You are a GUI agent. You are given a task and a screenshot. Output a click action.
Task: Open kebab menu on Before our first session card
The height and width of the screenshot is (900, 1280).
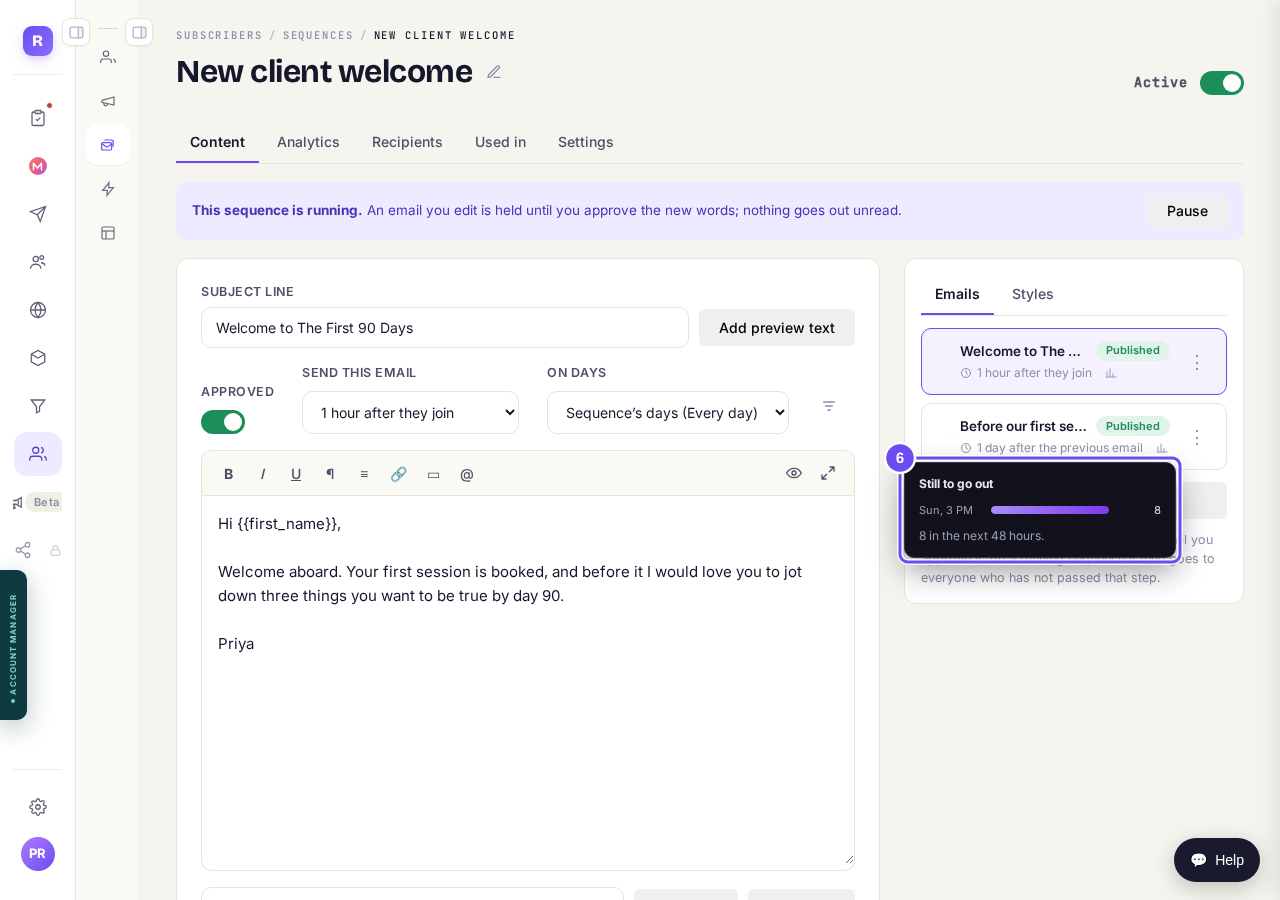pos(1197,437)
